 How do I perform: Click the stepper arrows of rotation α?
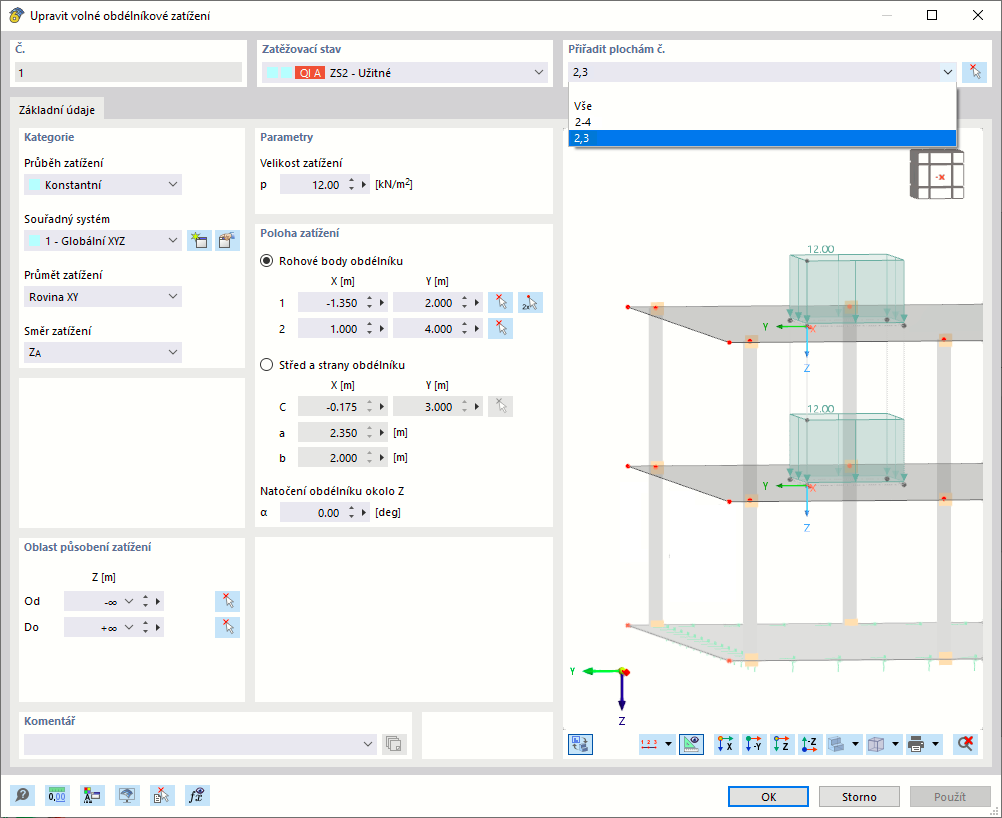(351, 513)
